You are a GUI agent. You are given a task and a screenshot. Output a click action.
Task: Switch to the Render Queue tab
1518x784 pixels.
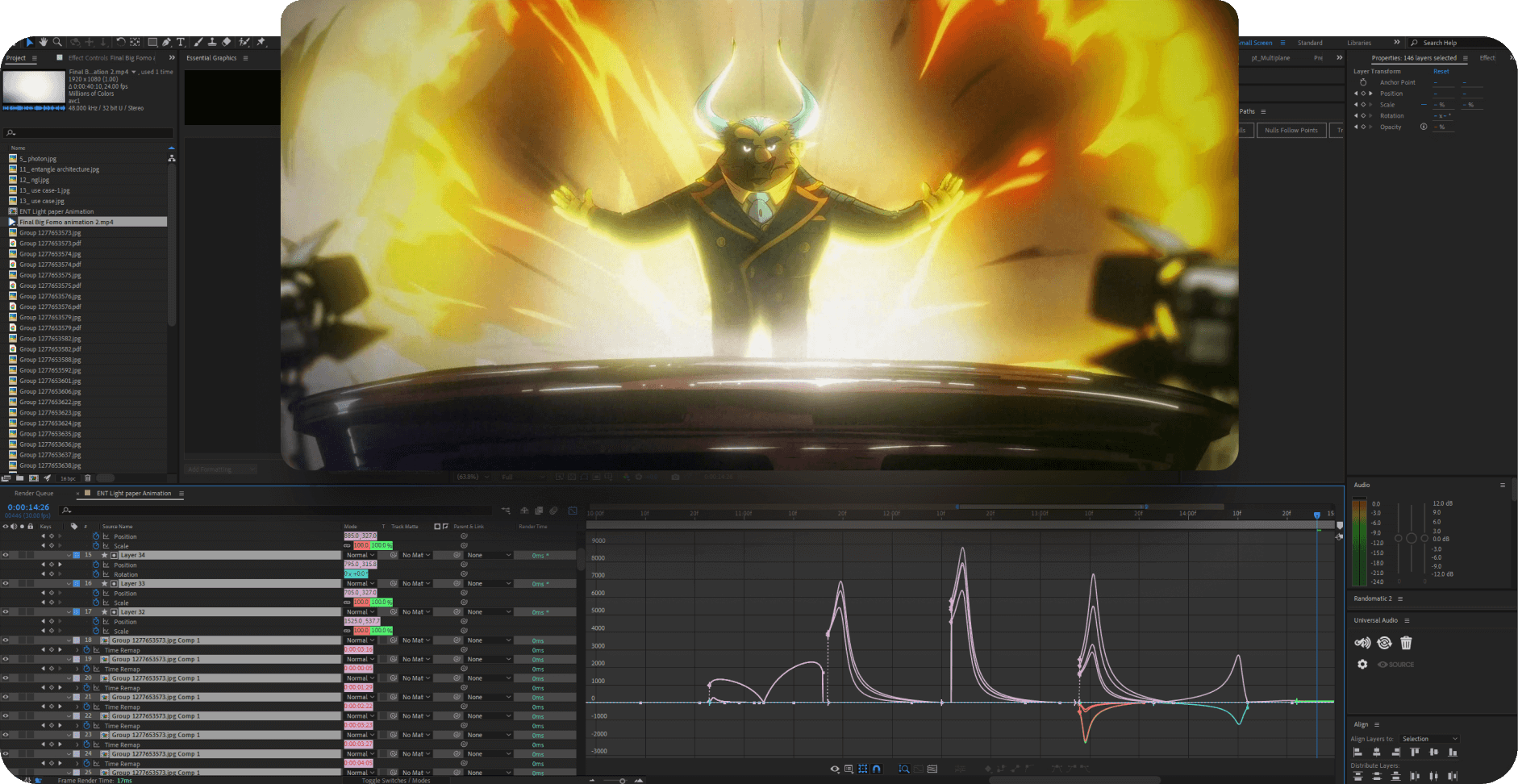click(34, 494)
